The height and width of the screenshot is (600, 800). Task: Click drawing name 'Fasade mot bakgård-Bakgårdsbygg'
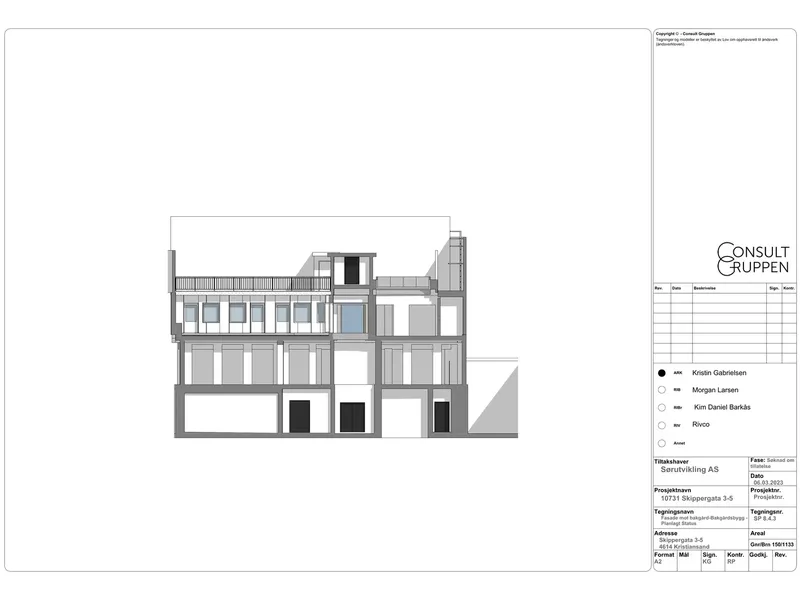(702, 518)
